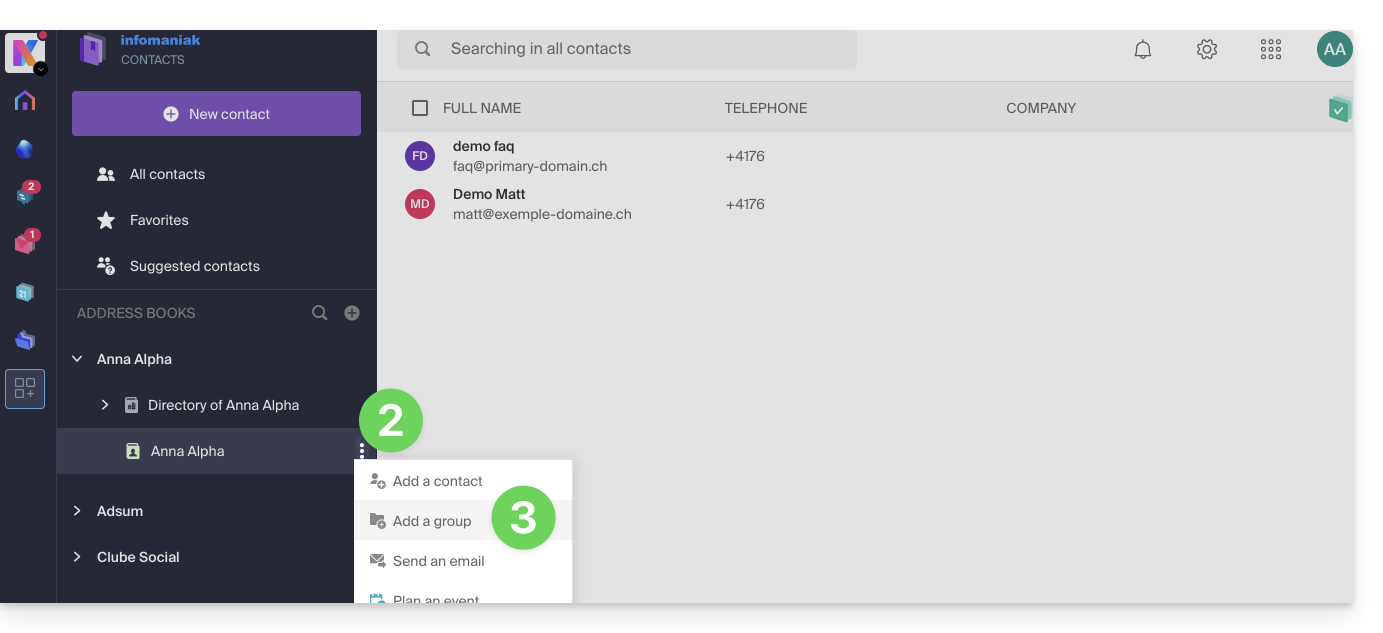Search within address books

point(319,313)
